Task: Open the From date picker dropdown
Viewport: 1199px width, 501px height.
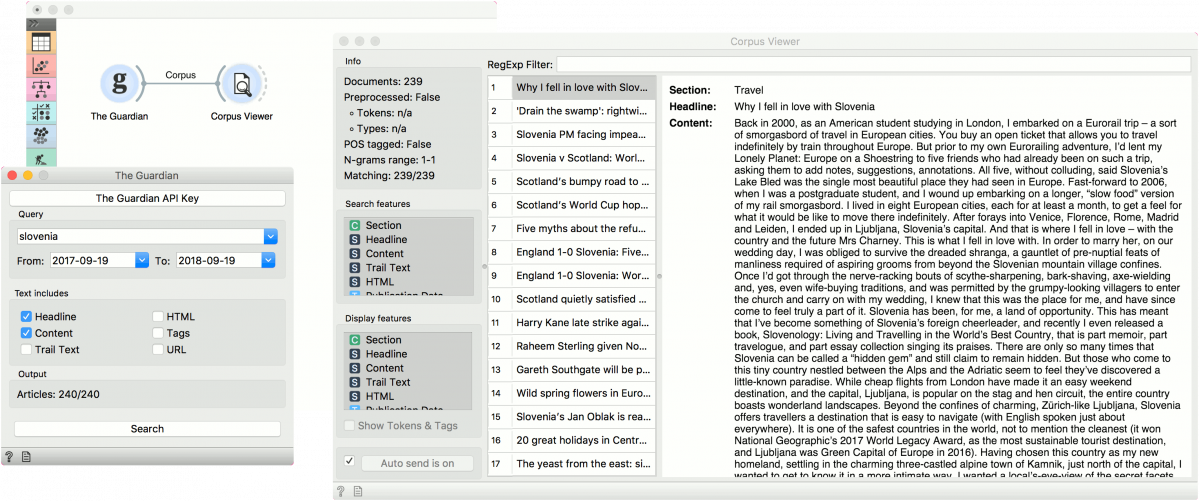Action: coord(141,261)
